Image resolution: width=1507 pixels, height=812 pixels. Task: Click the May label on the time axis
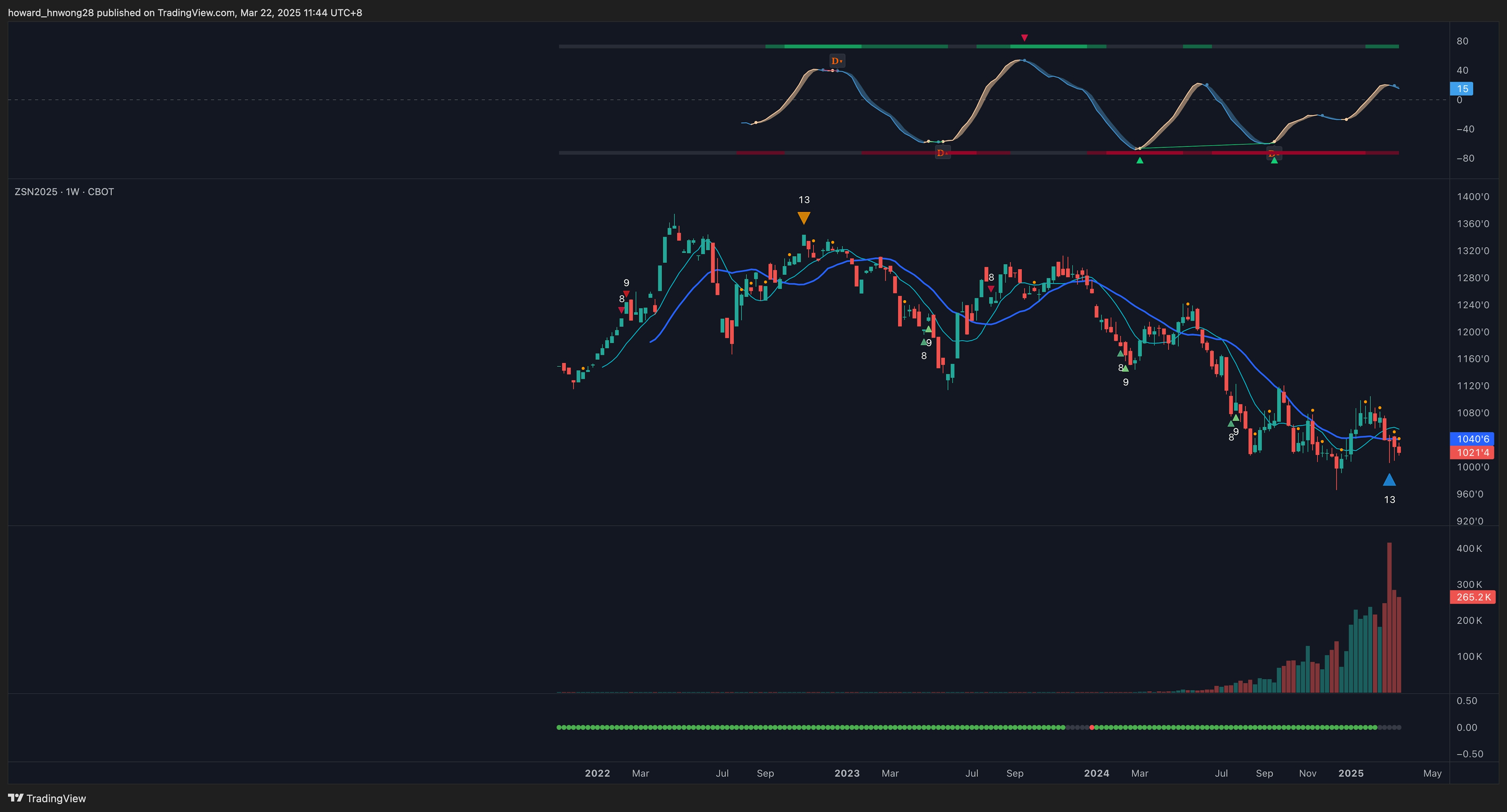coord(1432,773)
